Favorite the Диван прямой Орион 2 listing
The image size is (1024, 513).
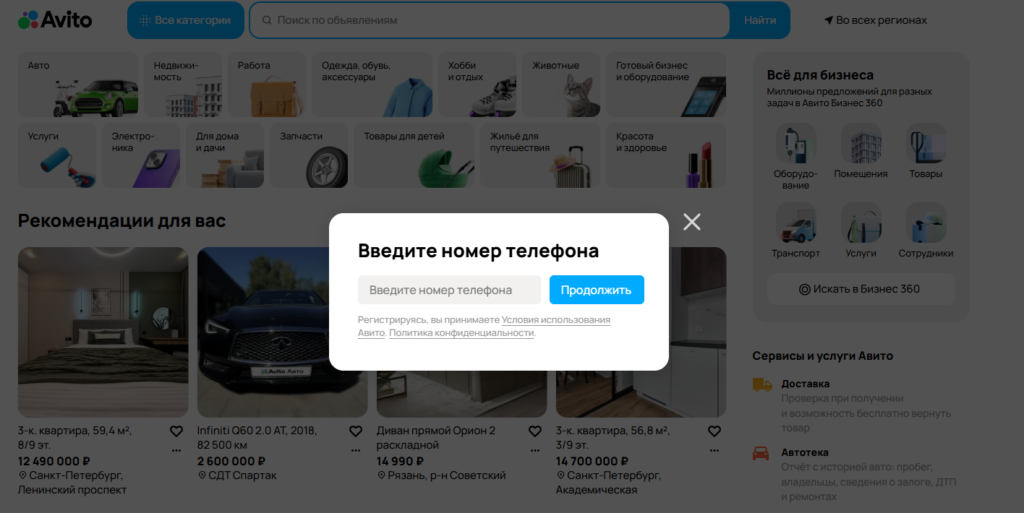[535, 431]
